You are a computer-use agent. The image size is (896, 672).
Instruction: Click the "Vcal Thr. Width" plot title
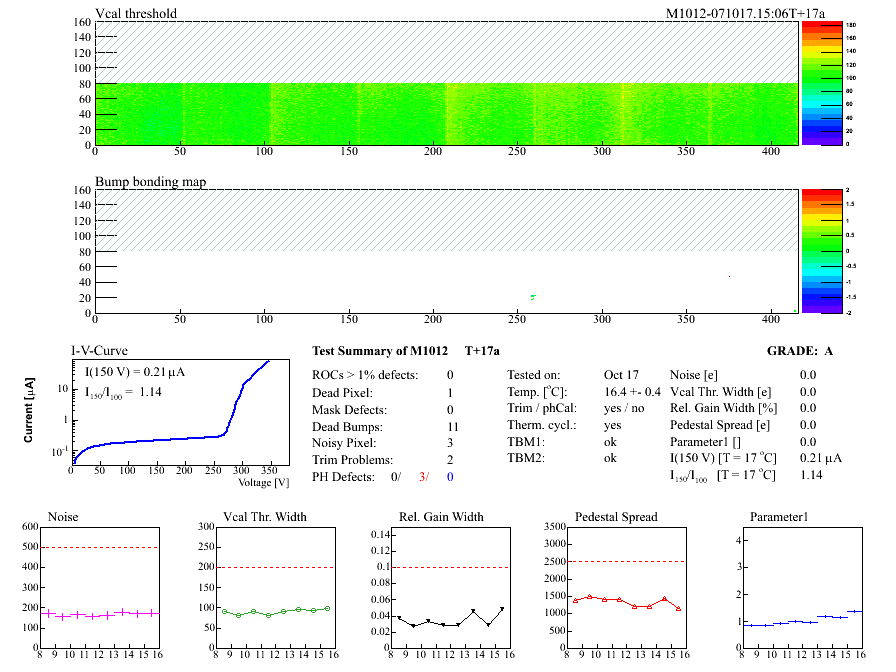pos(265,517)
